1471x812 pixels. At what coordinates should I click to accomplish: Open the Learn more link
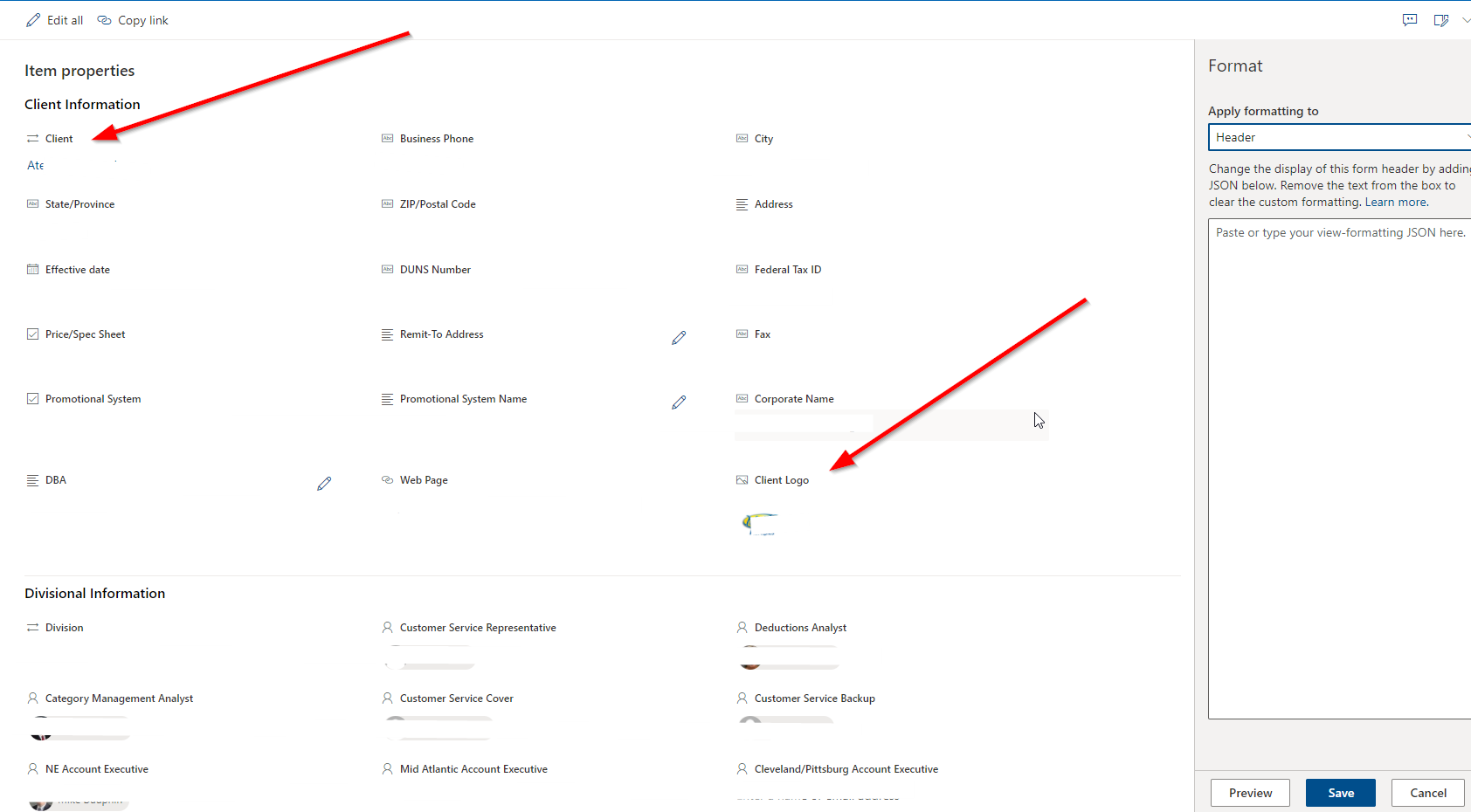point(1395,202)
